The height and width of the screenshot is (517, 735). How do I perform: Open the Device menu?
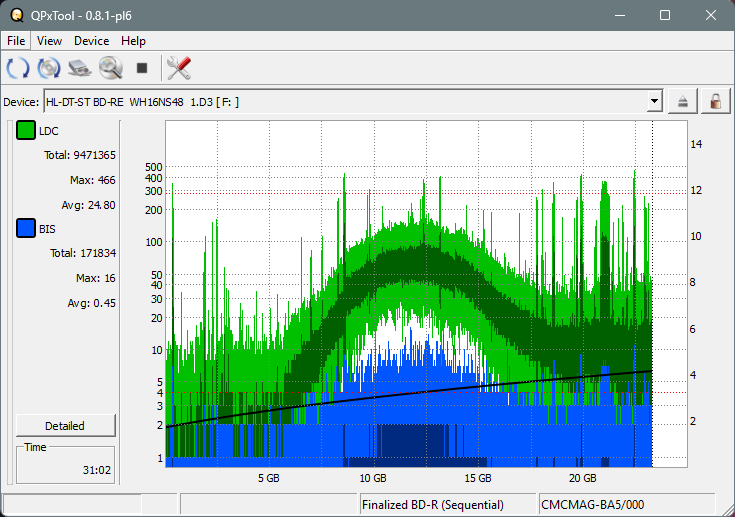pyautogui.click(x=91, y=41)
